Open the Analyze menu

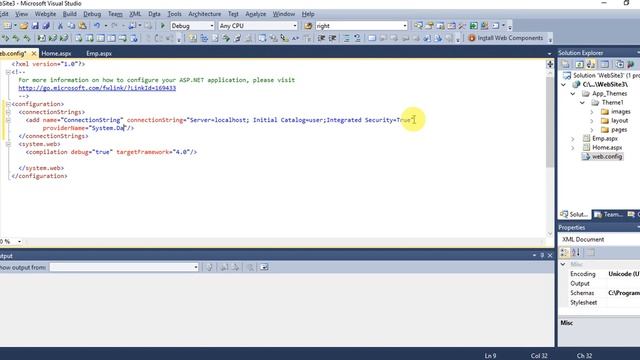pos(256,14)
